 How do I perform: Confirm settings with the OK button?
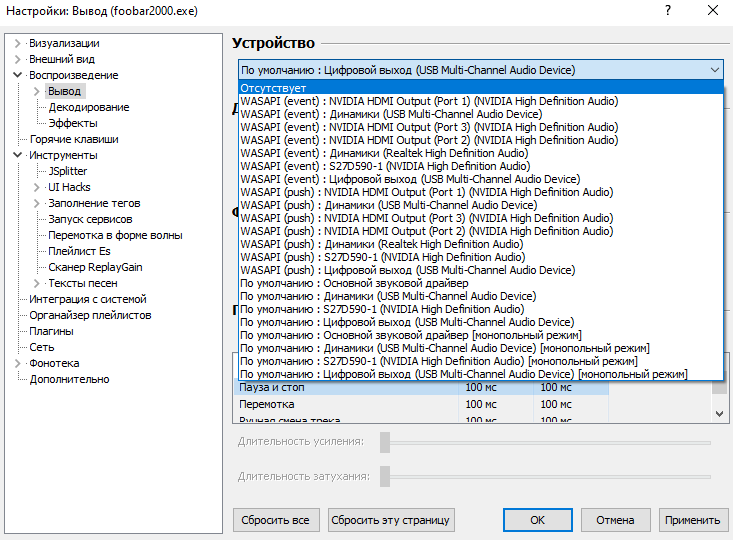[537, 520]
